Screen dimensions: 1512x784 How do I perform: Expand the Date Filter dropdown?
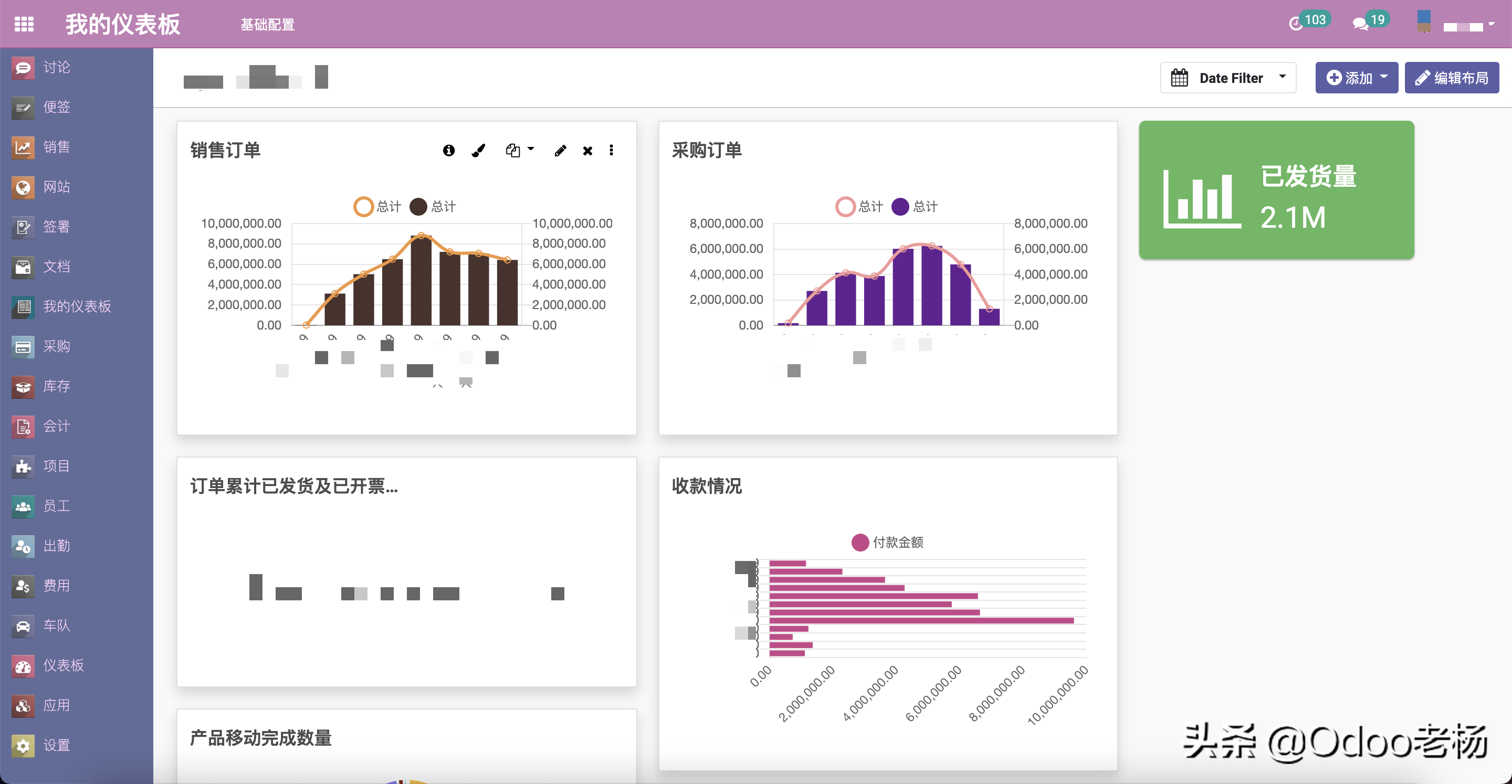1228,78
